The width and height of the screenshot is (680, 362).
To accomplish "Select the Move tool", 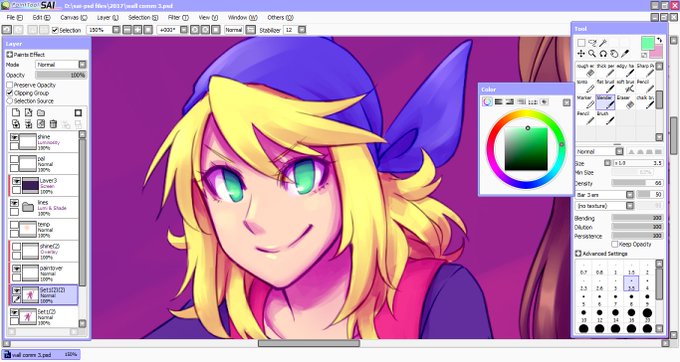I will click(x=581, y=54).
